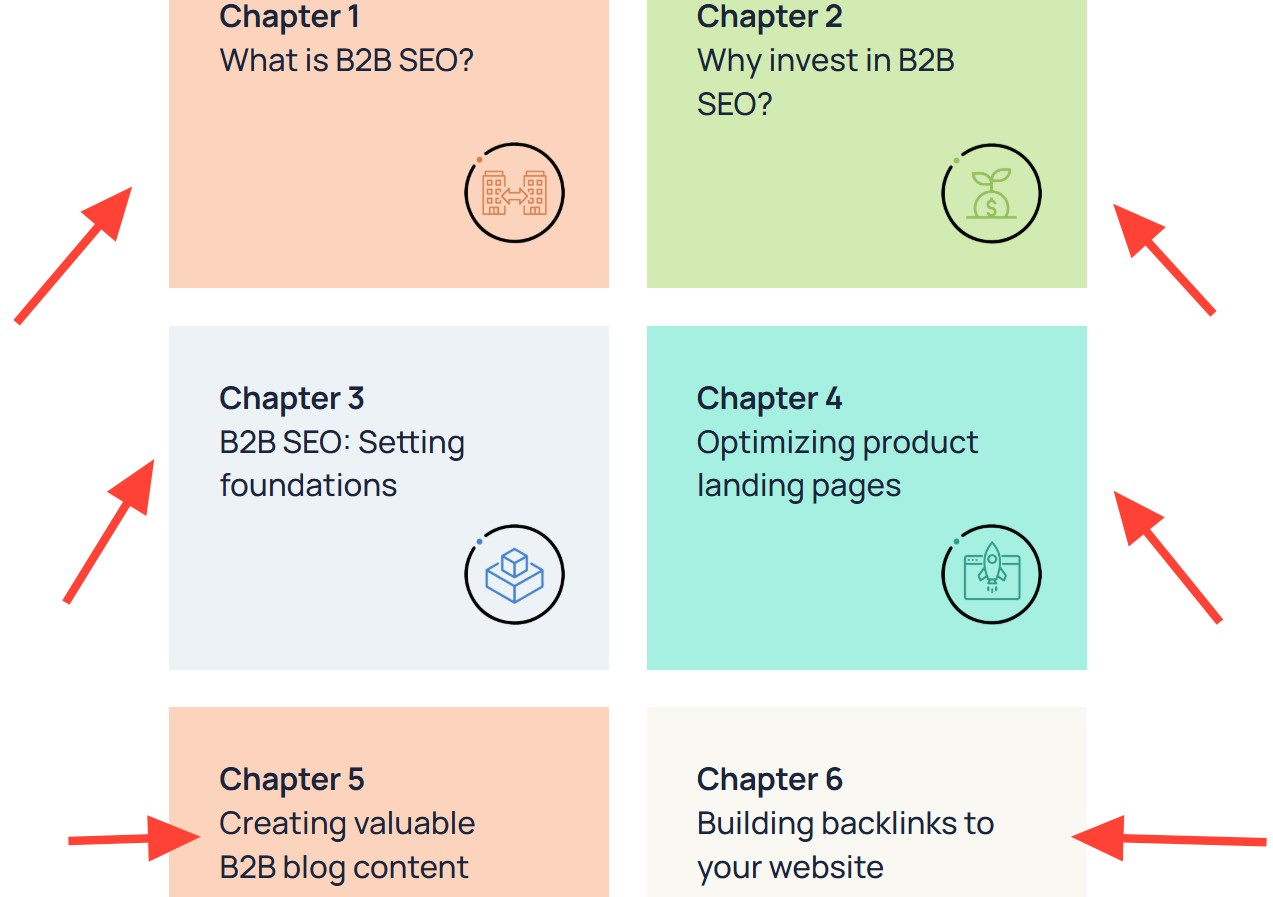The width and height of the screenshot is (1273, 897).
Task: Click the Chapter 3 heading
Action: (x=291, y=398)
